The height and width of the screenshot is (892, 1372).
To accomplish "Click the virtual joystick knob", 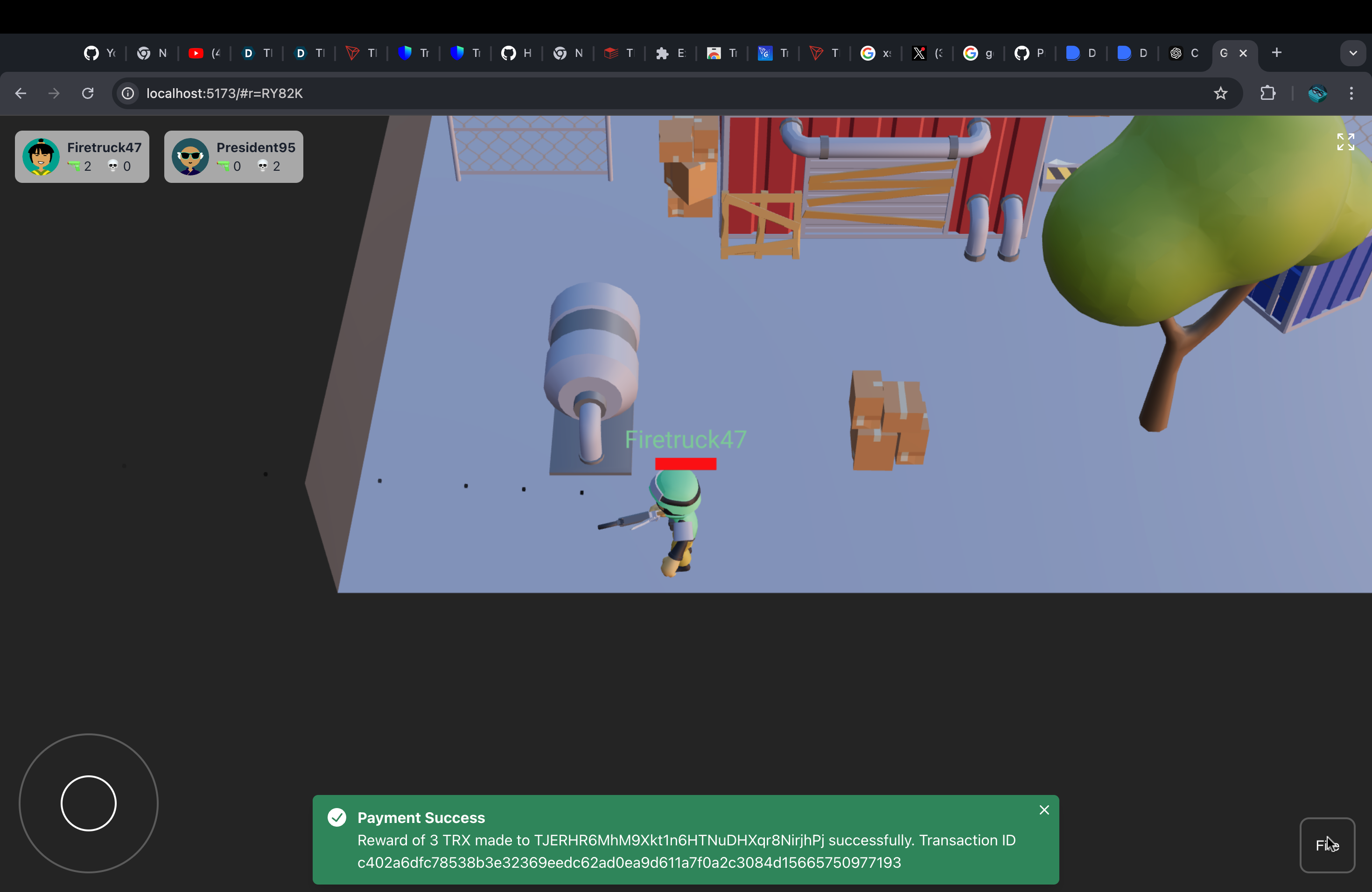I will (88, 803).
